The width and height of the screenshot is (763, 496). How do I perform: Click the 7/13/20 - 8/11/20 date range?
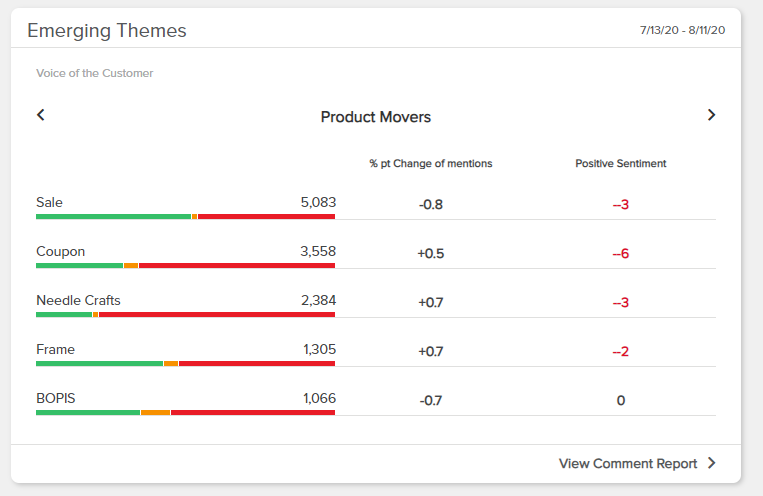[682, 30]
